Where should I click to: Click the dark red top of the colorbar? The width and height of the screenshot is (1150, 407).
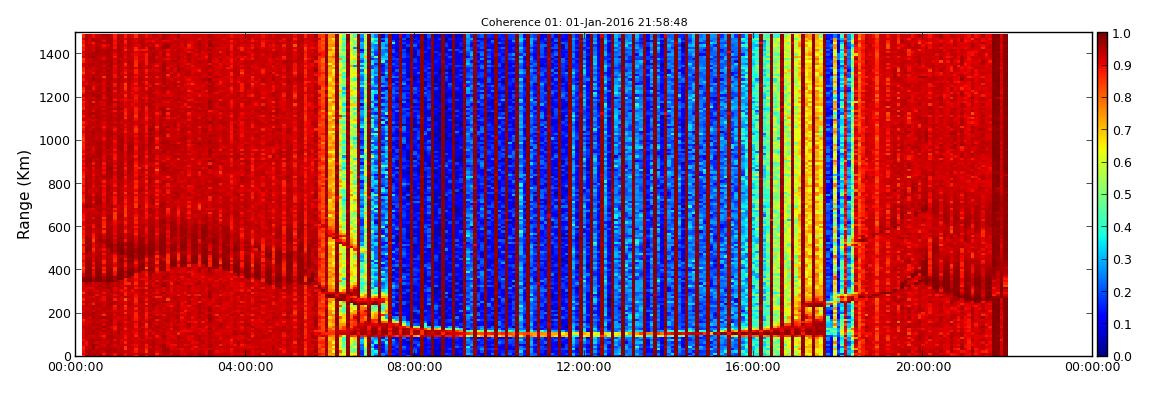pos(1102,40)
